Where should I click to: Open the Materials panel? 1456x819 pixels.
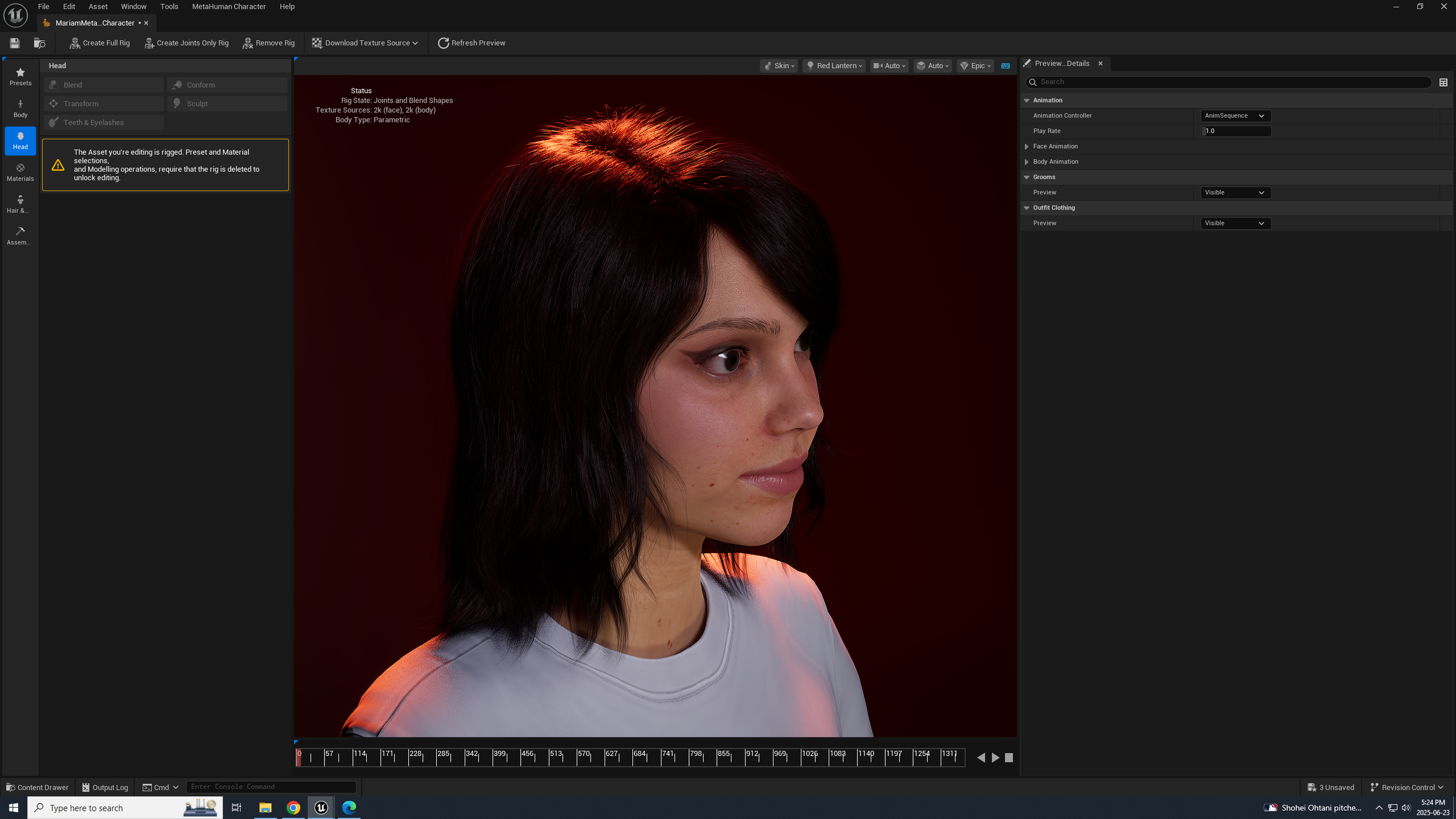[x=20, y=172]
